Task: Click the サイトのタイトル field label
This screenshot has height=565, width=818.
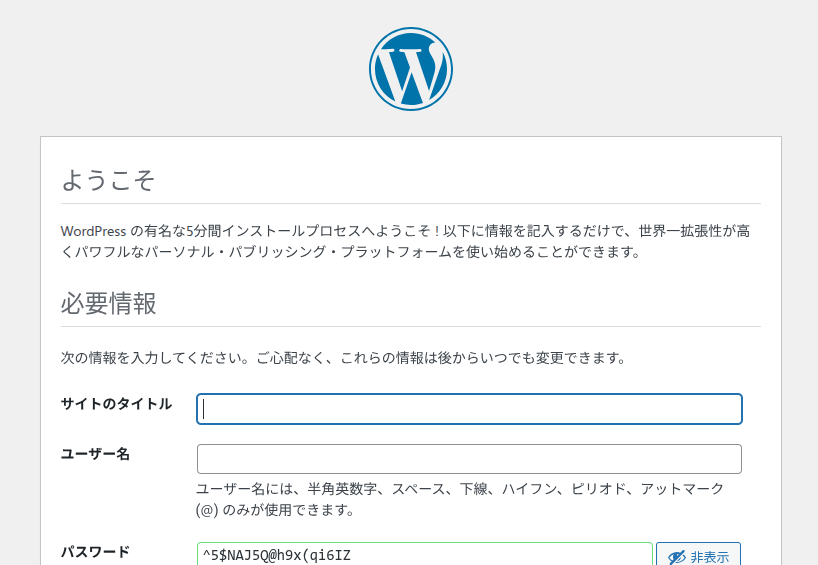Action: (x=116, y=404)
